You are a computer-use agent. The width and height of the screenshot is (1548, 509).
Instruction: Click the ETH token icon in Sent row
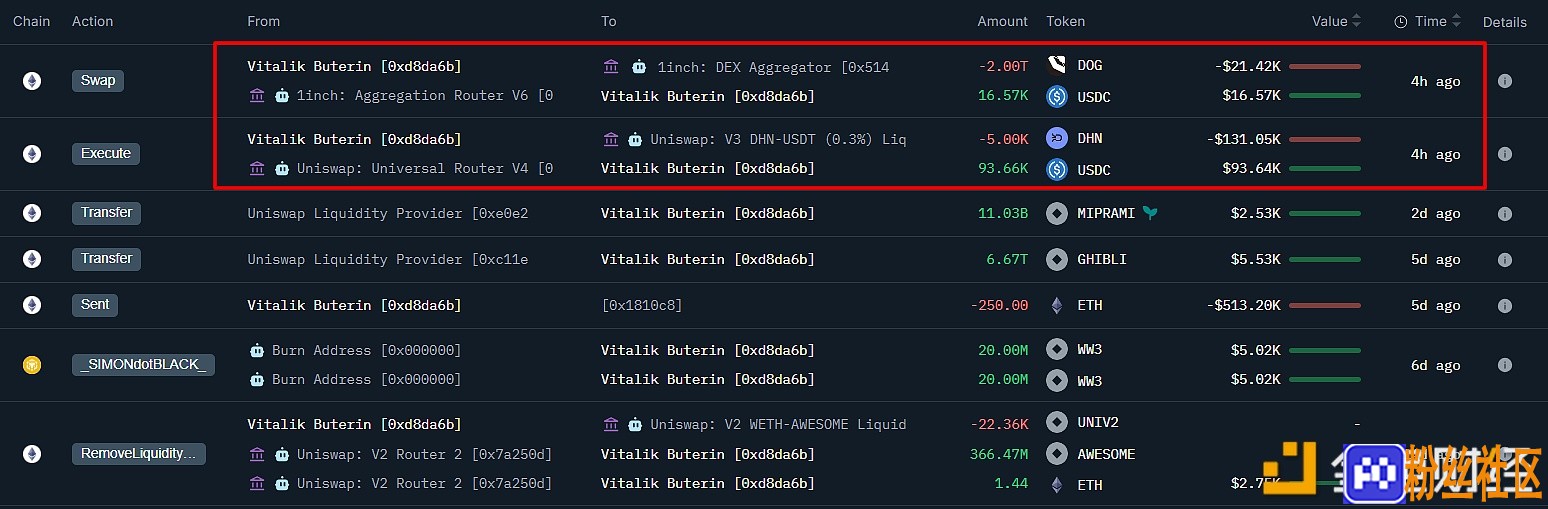(1057, 305)
